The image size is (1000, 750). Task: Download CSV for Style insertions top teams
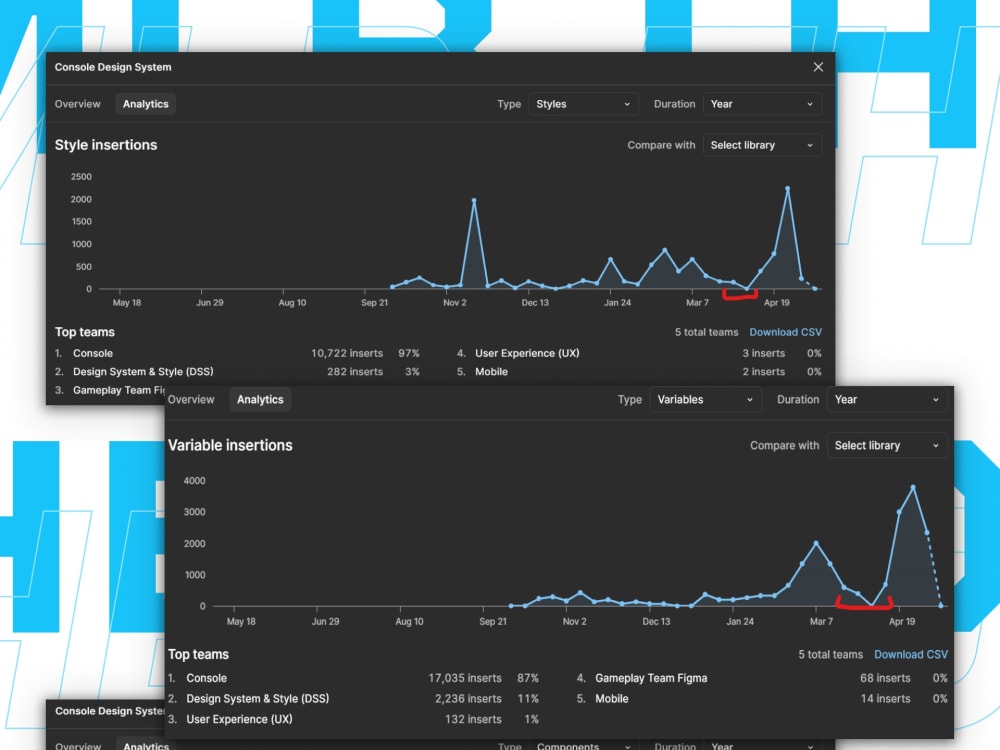click(x=785, y=332)
